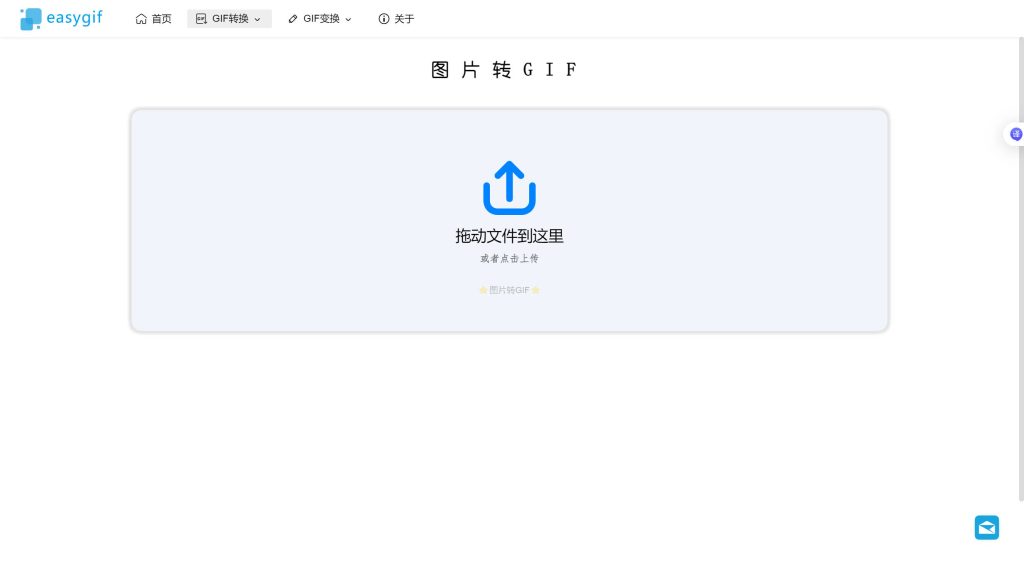The image size is (1024, 564).
Task: Click the star left of 图片转GIF
Action: (x=483, y=290)
